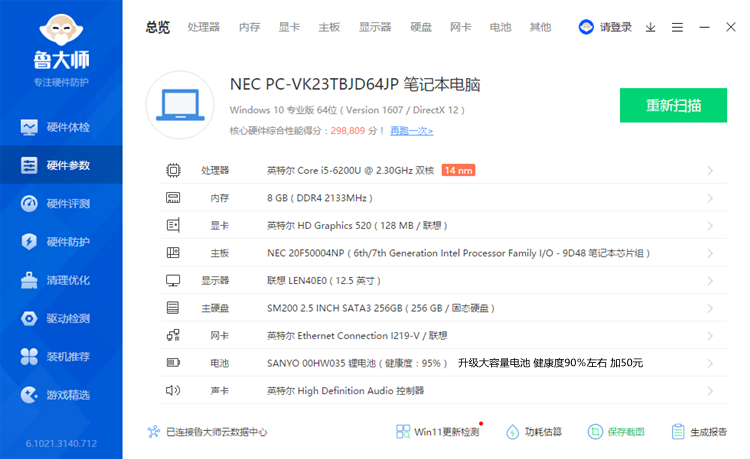This screenshot has height=459, width=750.
Task: Click the 8 GB ( DDR4 2133MHz ) text
Action: (320, 198)
